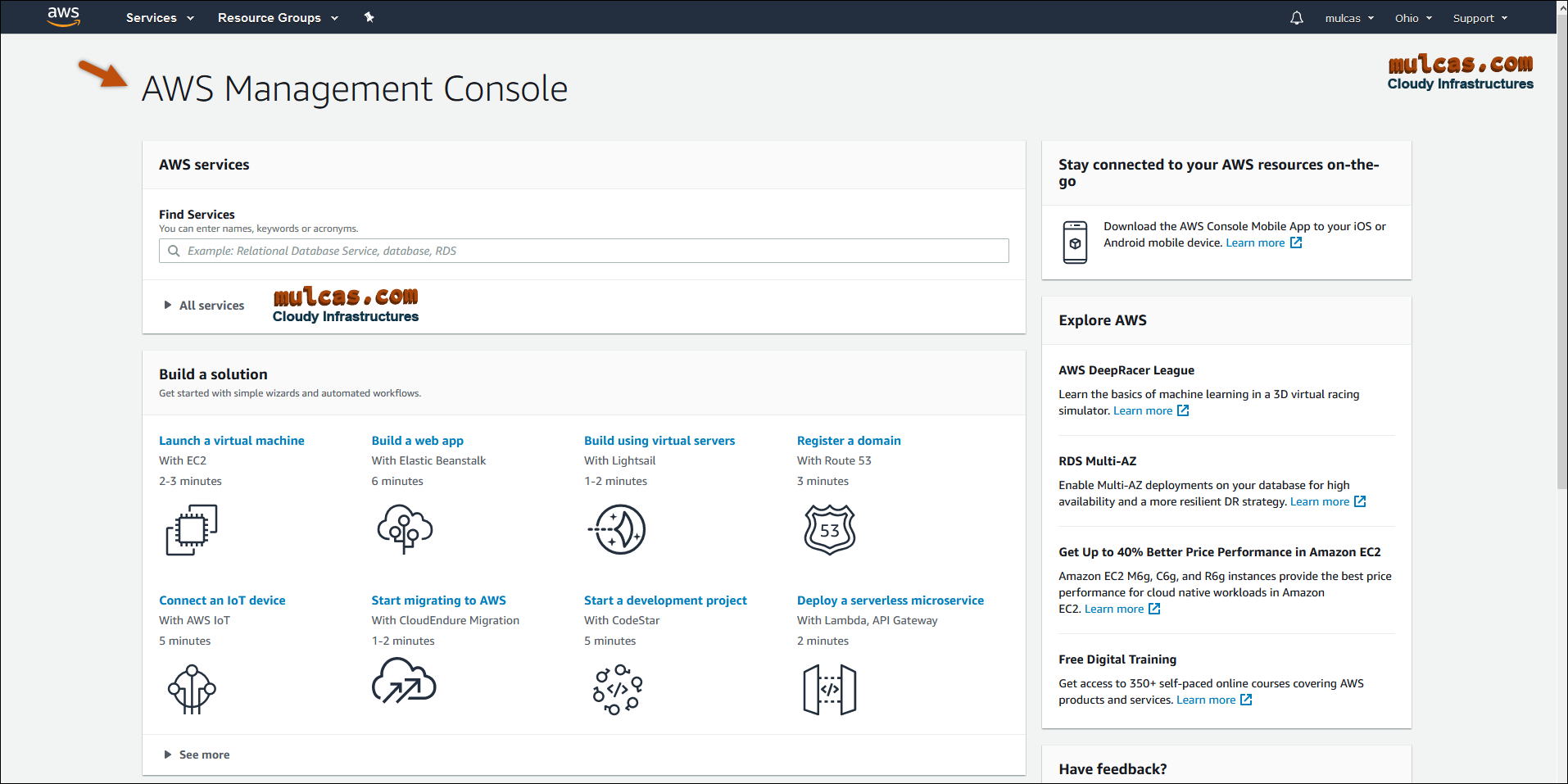This screenshot has height=784, width=1568.
Task: Click the 'Have feedback?' heading
Action: click(x=1113, y=768)
